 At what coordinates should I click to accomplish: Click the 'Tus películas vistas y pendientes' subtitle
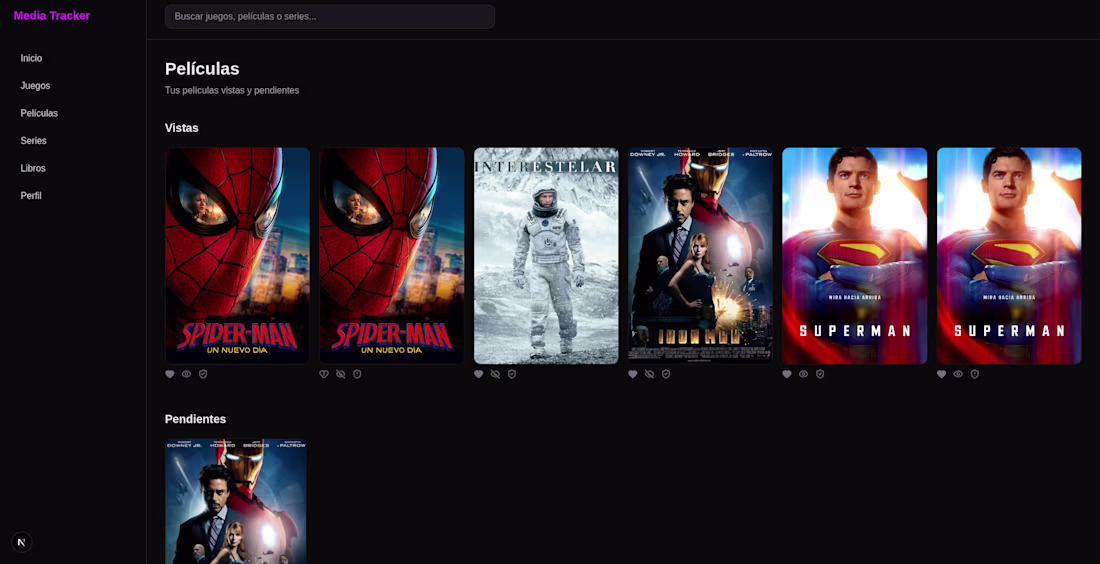pyautogui.click(x=232, y=90)
